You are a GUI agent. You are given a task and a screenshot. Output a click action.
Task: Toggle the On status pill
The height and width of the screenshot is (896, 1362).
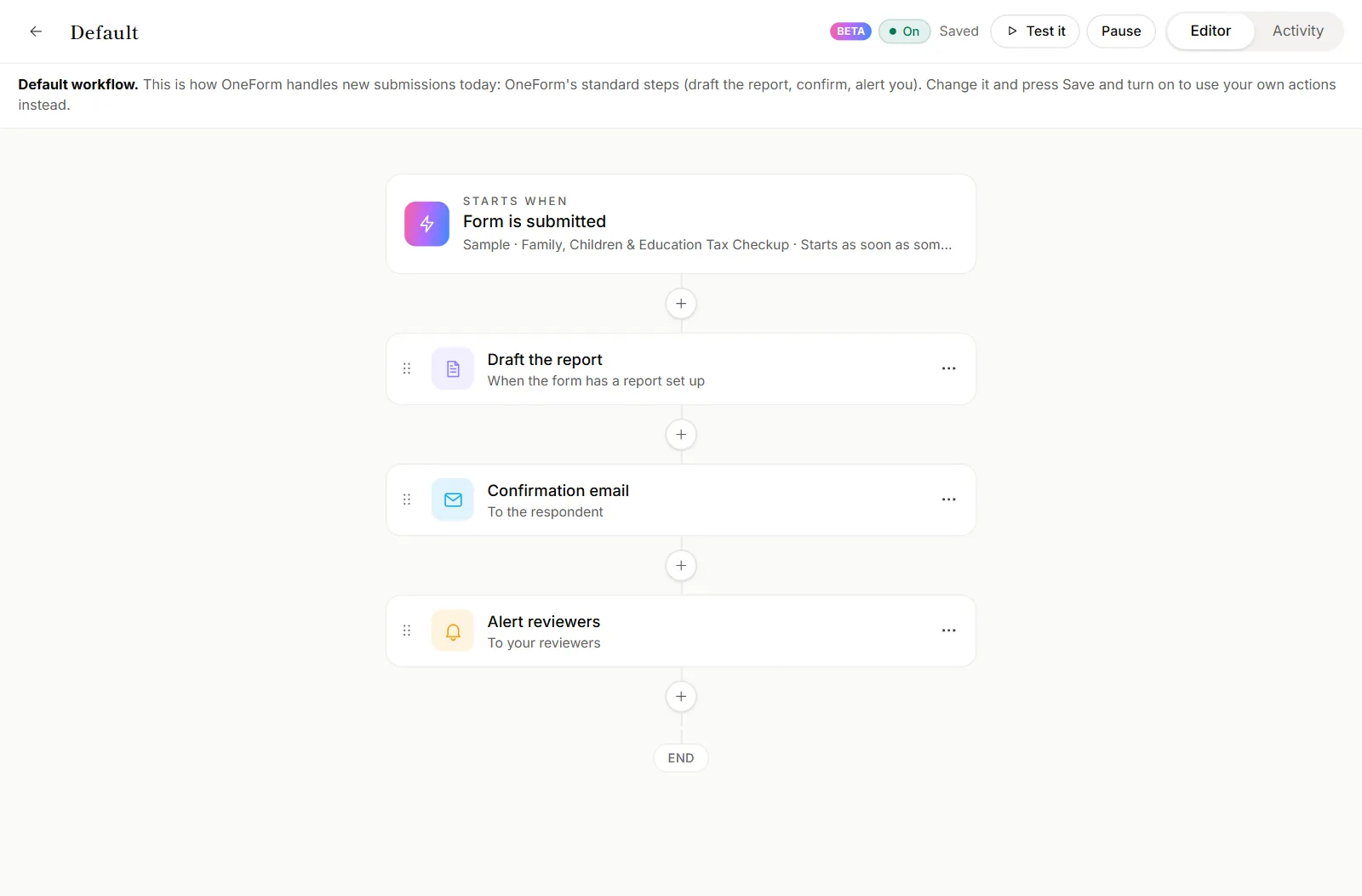(904, 31)
